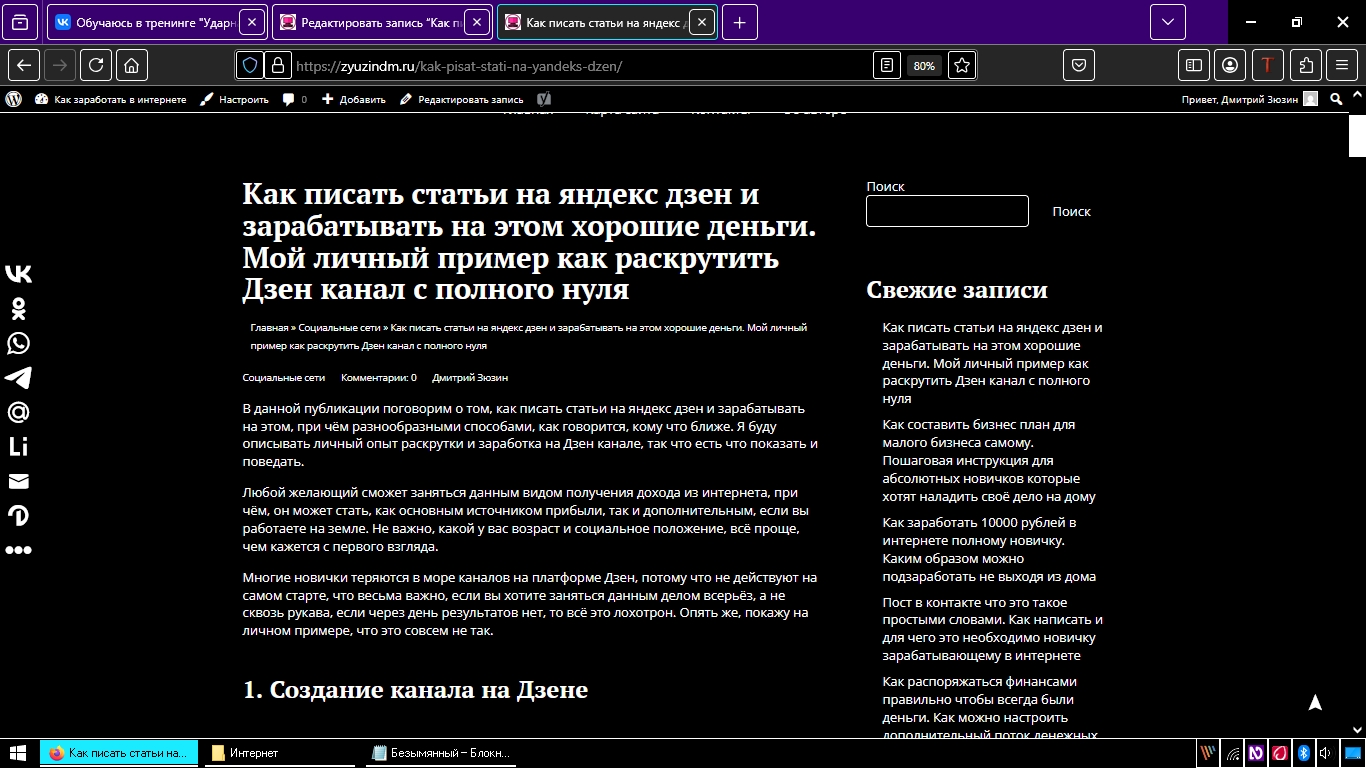Screen dimensions: 1366x768
Task: Share the article on VK via sidebar
Action: 18,274
